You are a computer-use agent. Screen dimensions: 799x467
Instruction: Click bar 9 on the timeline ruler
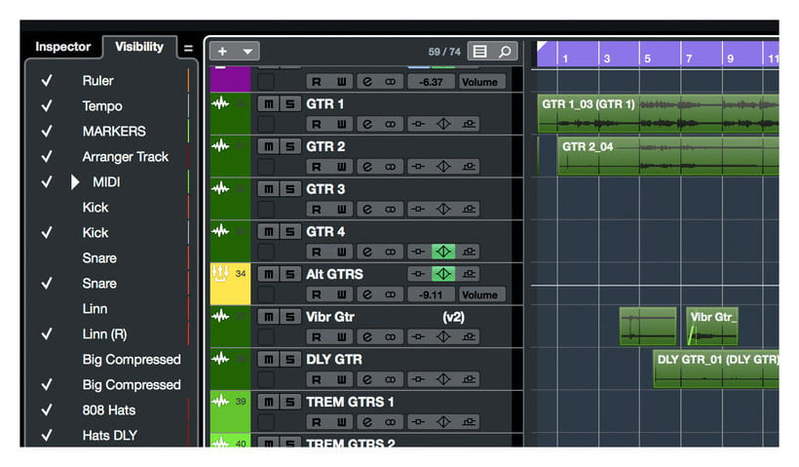pos(730,59)
